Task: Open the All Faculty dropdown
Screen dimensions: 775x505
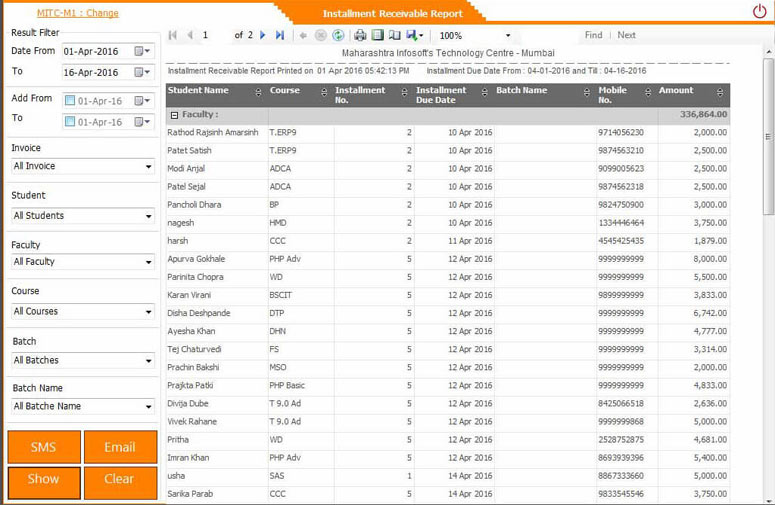Action: (x=83, y=262)
